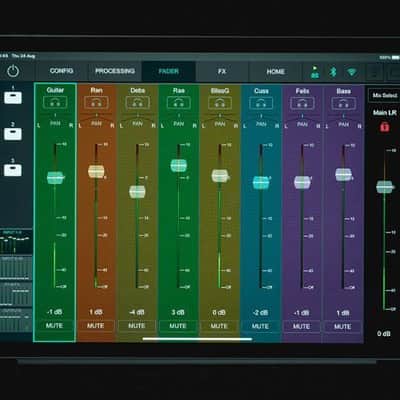Switch to the FADER tab
Screen dimensions: 400x400
coord(169,71)
